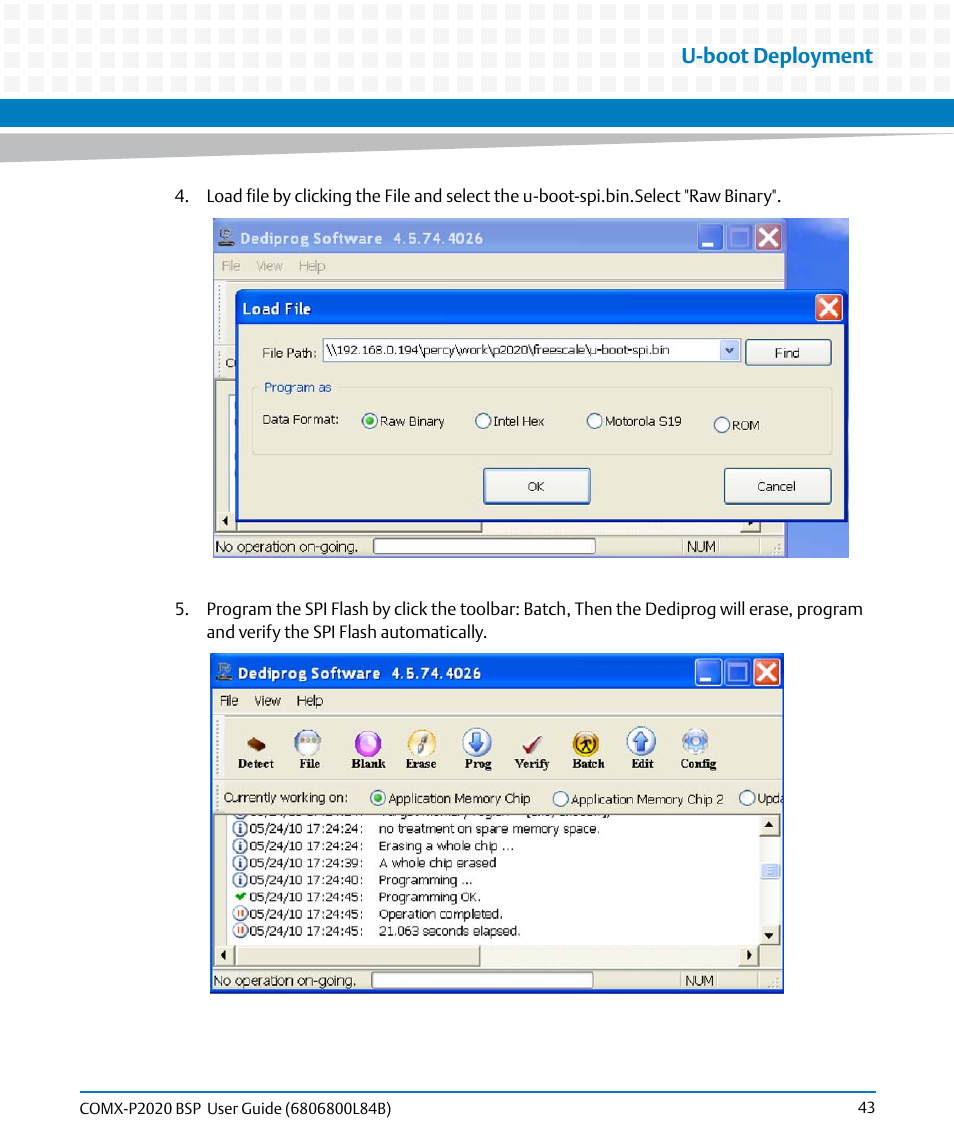
Task: Cancel the Load File dialog
Action: pyautogui.click(x=777, y=486)
